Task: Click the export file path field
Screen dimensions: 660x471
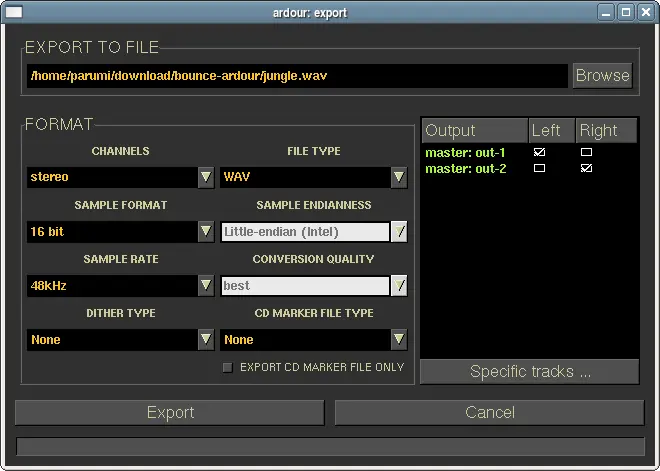Action: (297, 76)
